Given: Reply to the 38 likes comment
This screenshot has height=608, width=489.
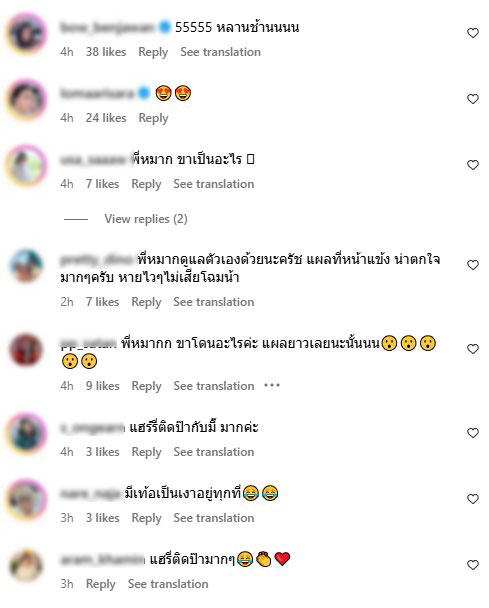Looking at the screenshot, I should click(153, 52).
